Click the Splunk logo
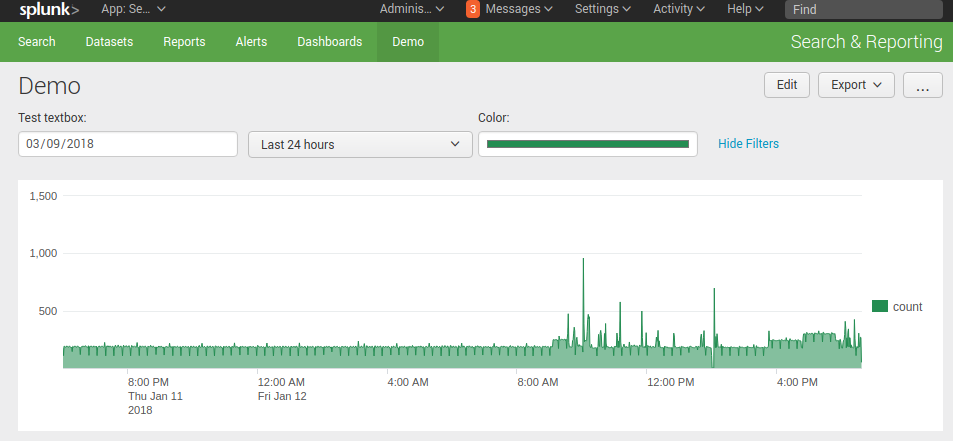Screen dimensions: 953x441 click(x=49, y=10)
